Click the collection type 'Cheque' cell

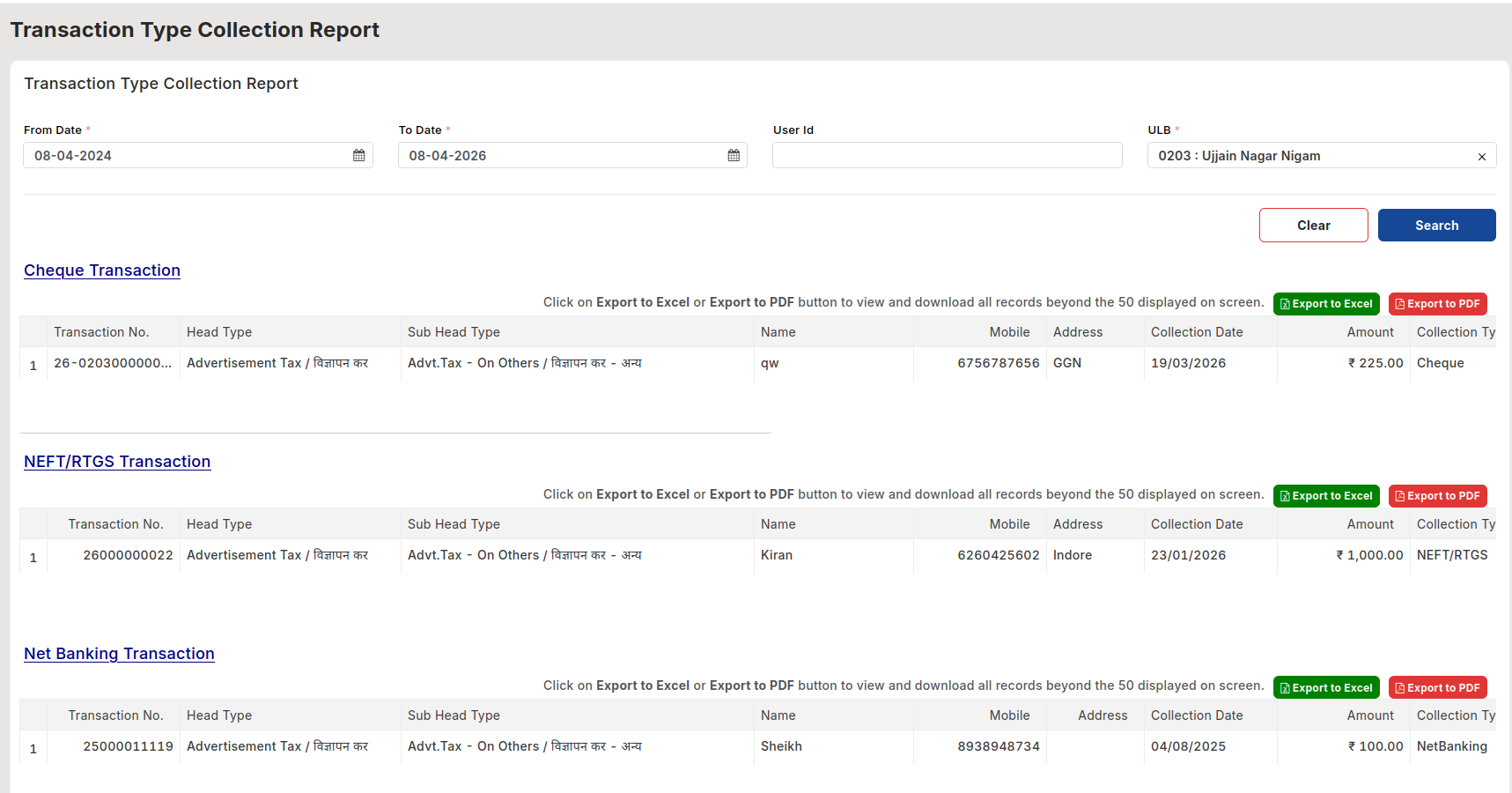tap(1453, 363)
